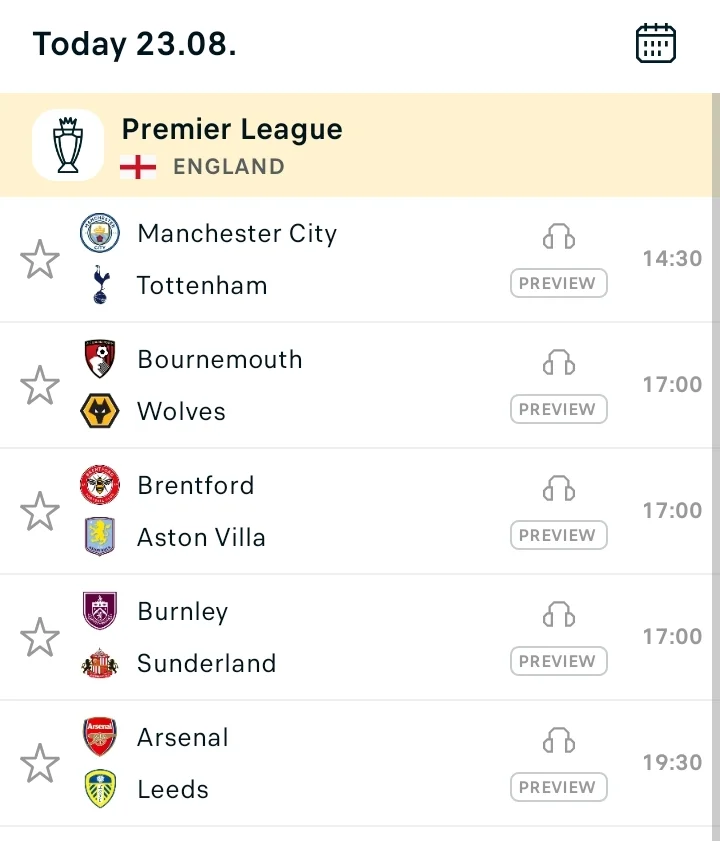Viewport: 720px width, 841px height.
Task: Click the Premier League trophy icon
Action: pyautogui.click(x=68, y=145)
